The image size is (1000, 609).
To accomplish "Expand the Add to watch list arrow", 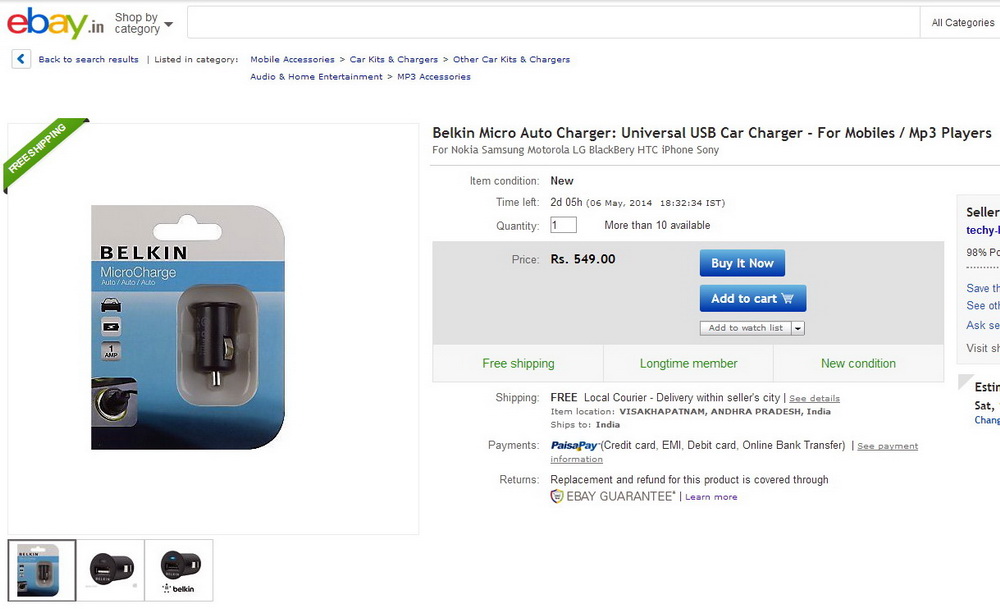I will (x=798, y=328).
